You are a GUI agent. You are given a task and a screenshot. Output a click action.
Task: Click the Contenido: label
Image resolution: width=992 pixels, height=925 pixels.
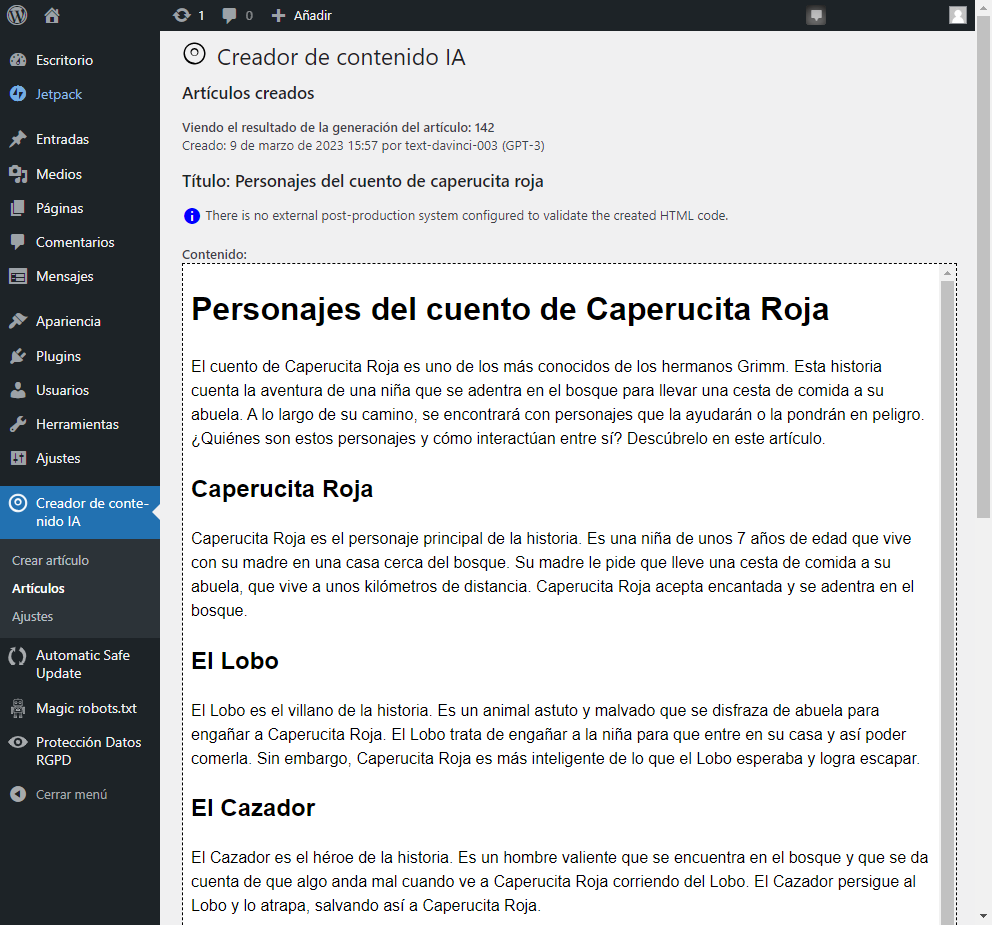(x=214, y=254)
